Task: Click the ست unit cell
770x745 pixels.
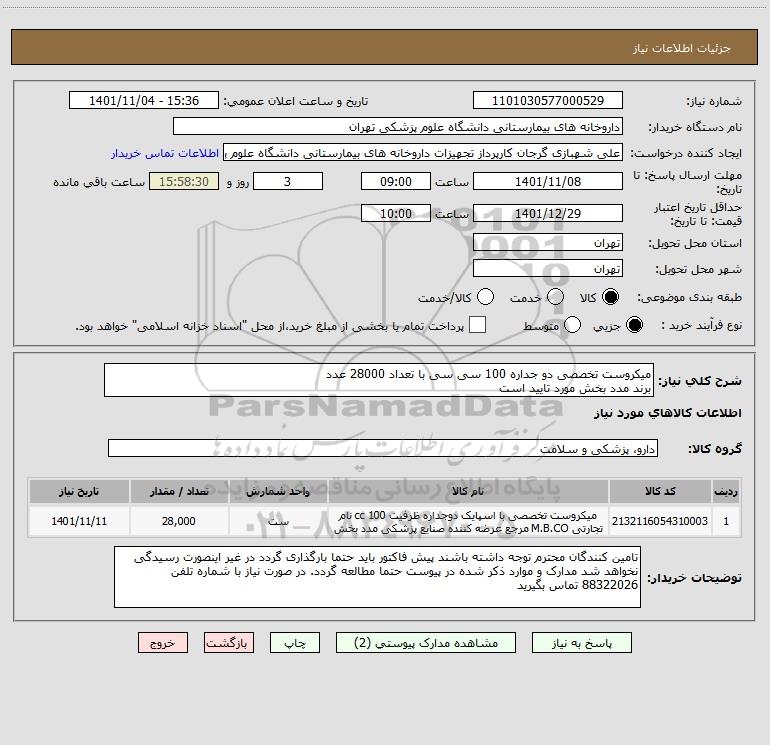Action: pos(278,521)
